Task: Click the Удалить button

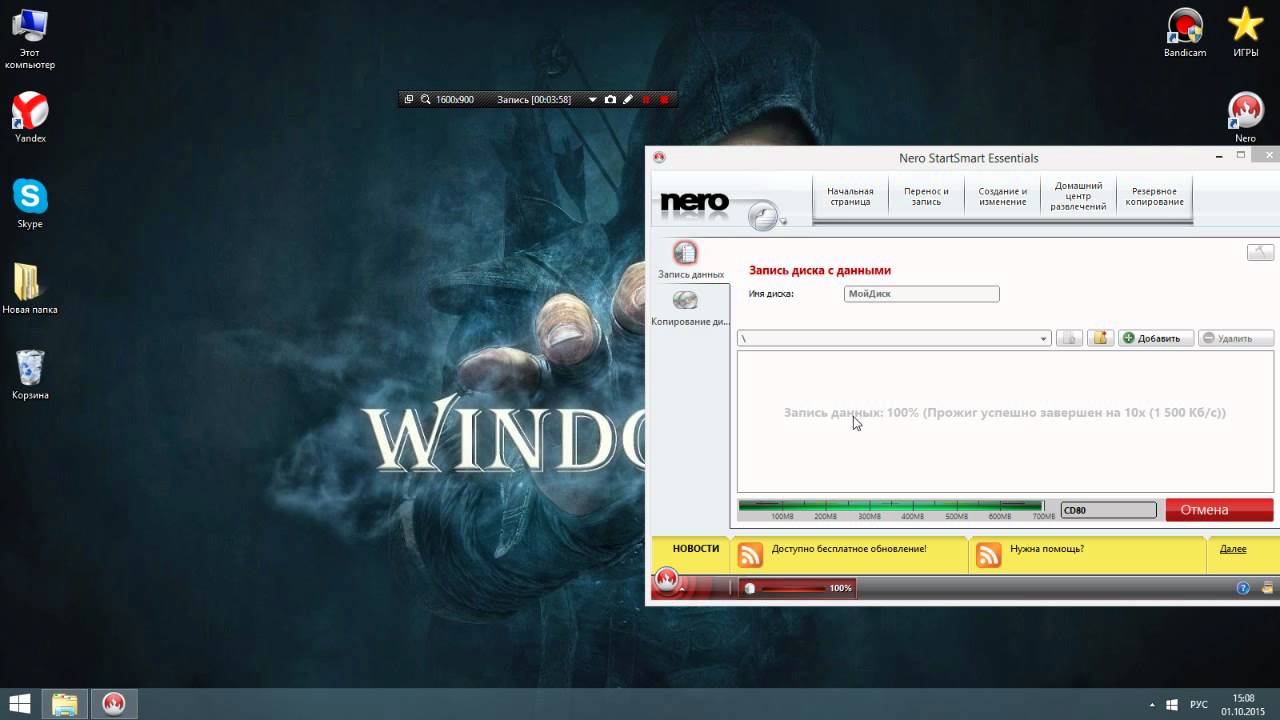Action: click(x=1236, y=338)
